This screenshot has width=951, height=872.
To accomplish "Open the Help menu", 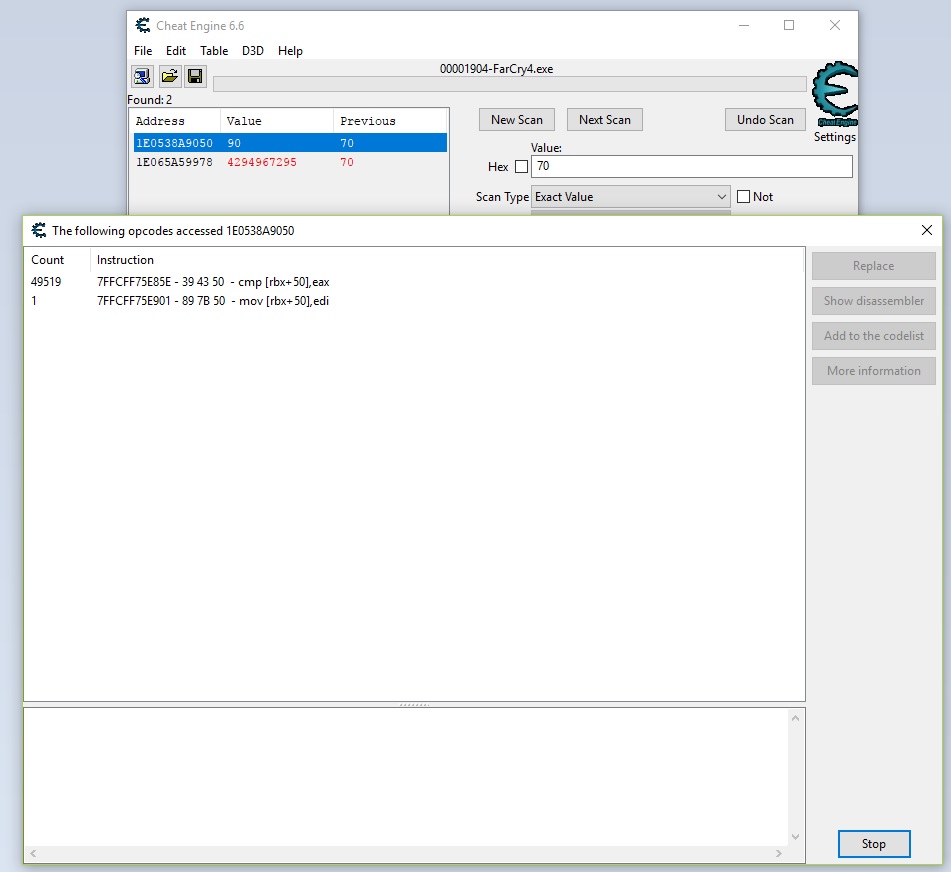I will click(x=290, y=51).
